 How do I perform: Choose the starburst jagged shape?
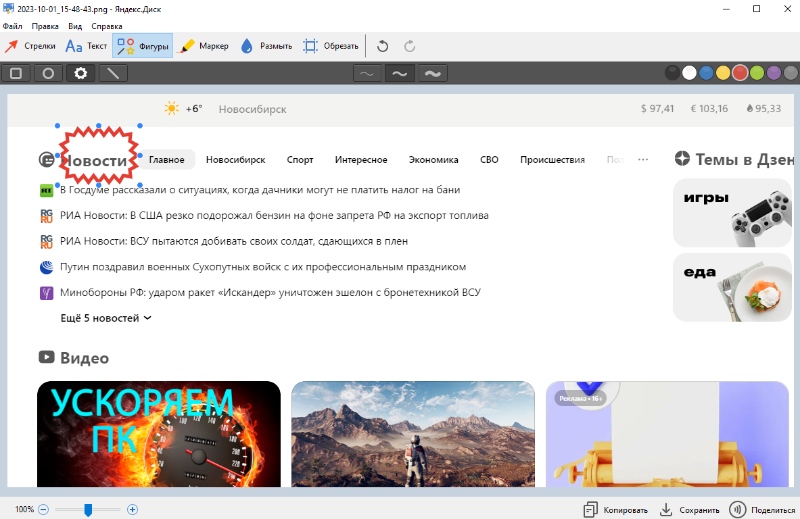coord(81,73)
